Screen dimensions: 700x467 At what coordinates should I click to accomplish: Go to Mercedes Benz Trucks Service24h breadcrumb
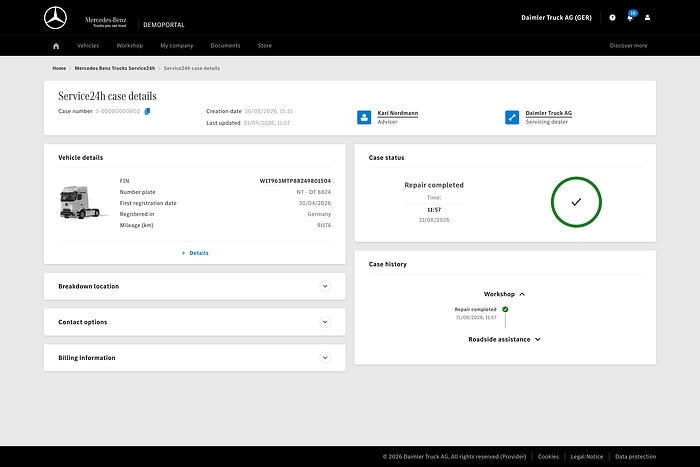coord(115,68)
